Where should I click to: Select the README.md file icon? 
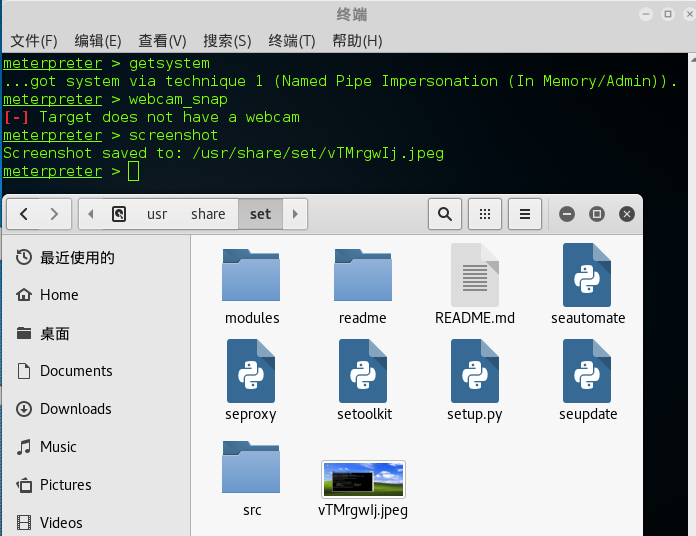click(x=475, y=275)
